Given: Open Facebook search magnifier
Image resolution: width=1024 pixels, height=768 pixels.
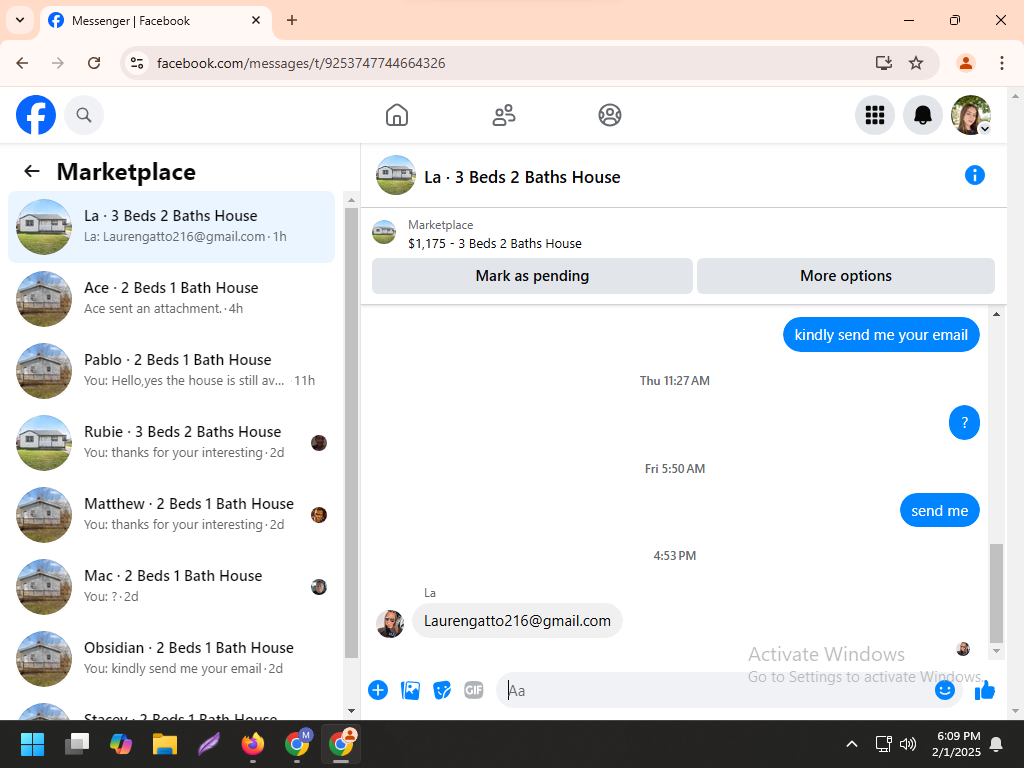Looking at the screenshot, I should tap(84, 115).
